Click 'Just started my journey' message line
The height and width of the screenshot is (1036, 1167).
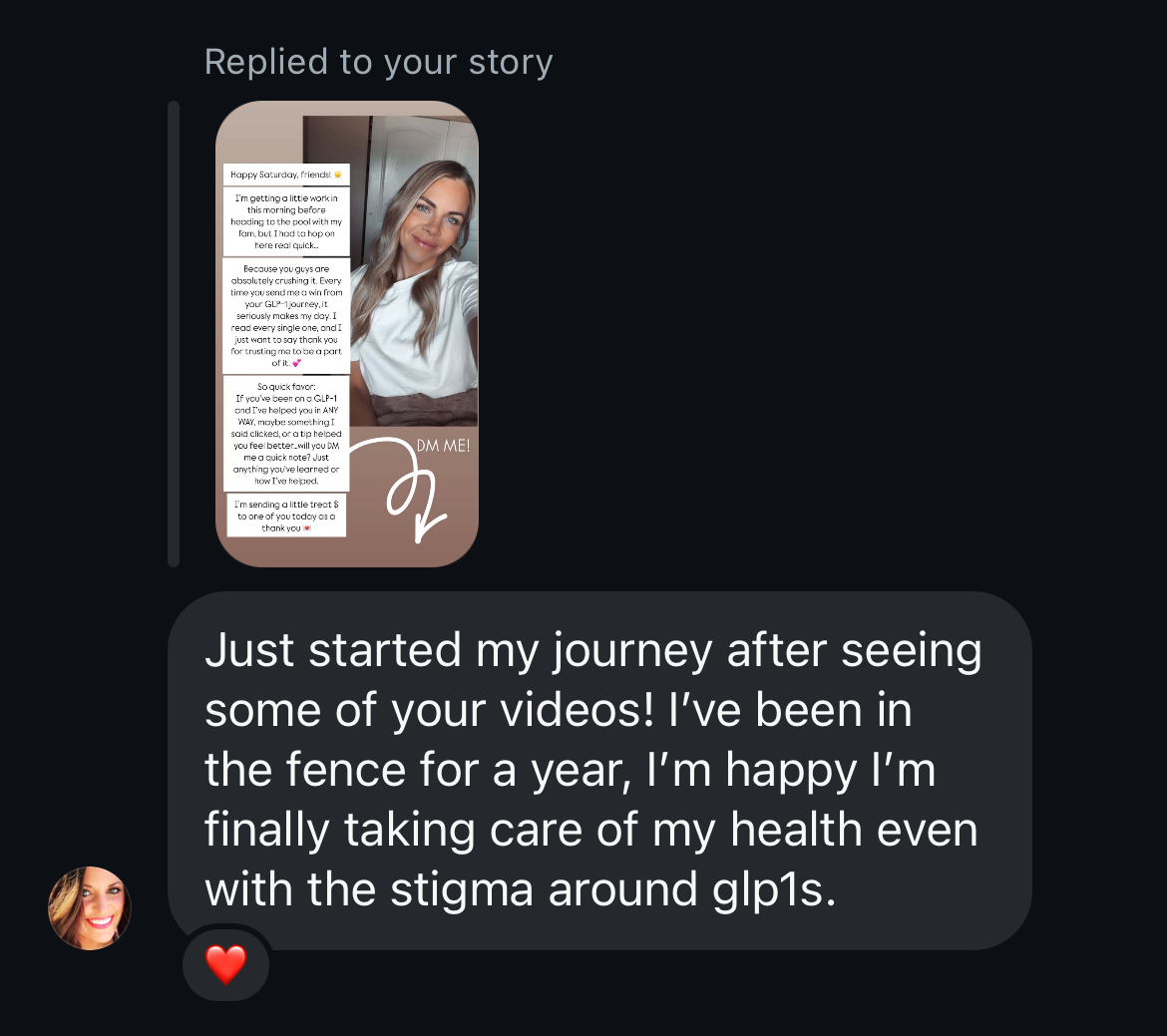coord(593,650)
